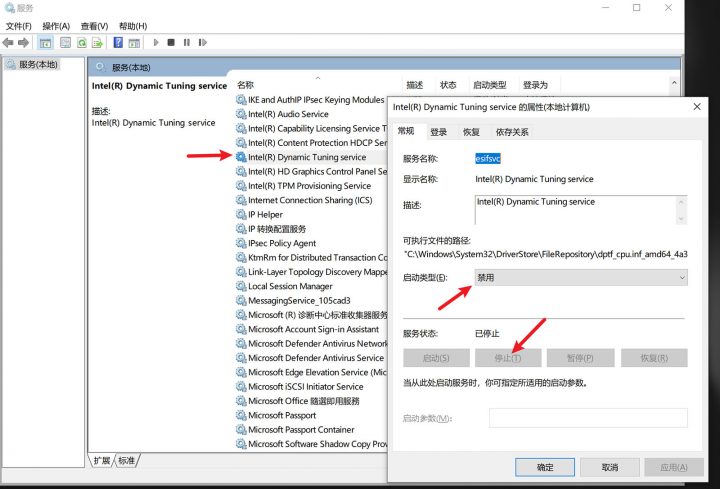
Task: Open the 启动类型 dropdown showing 禁用
Action: pyautogui.click(x=581, y=277)
